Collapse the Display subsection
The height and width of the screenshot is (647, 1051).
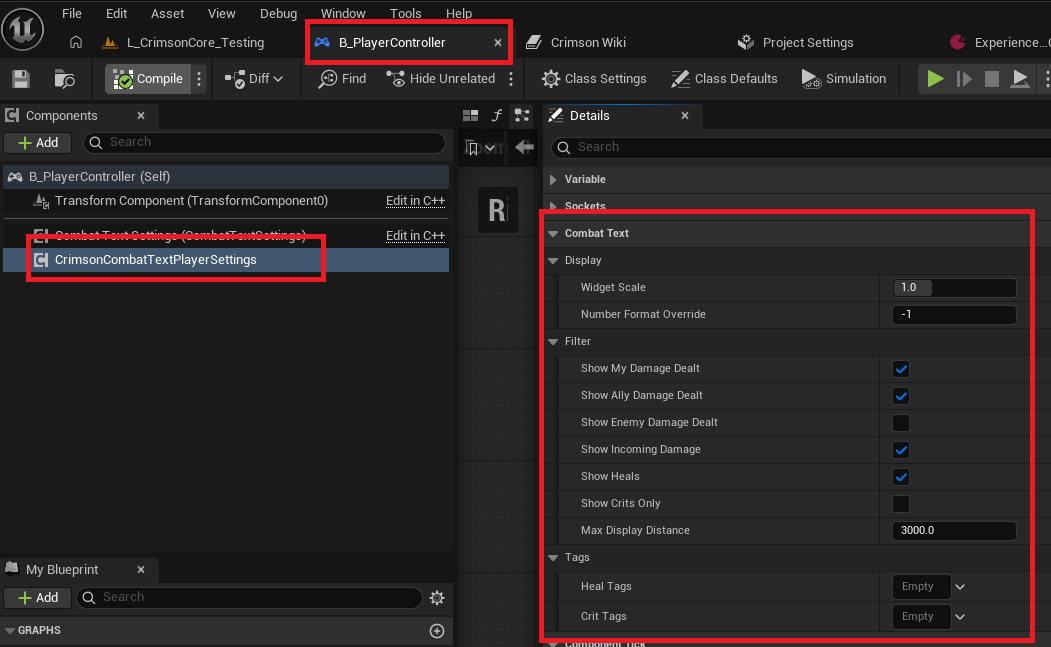tap(553, 260)
